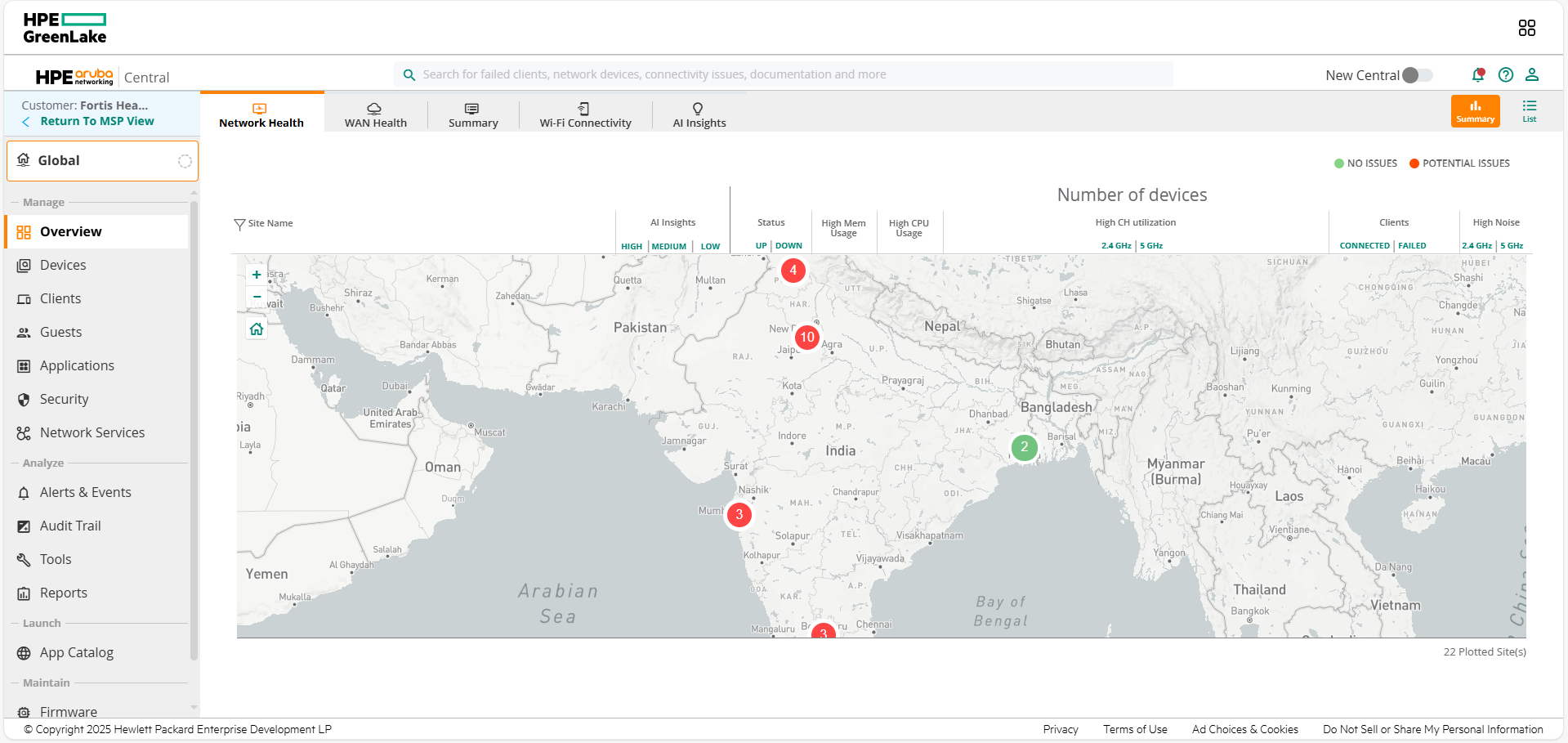Open the notifications bell icon

coord(1477,75)
